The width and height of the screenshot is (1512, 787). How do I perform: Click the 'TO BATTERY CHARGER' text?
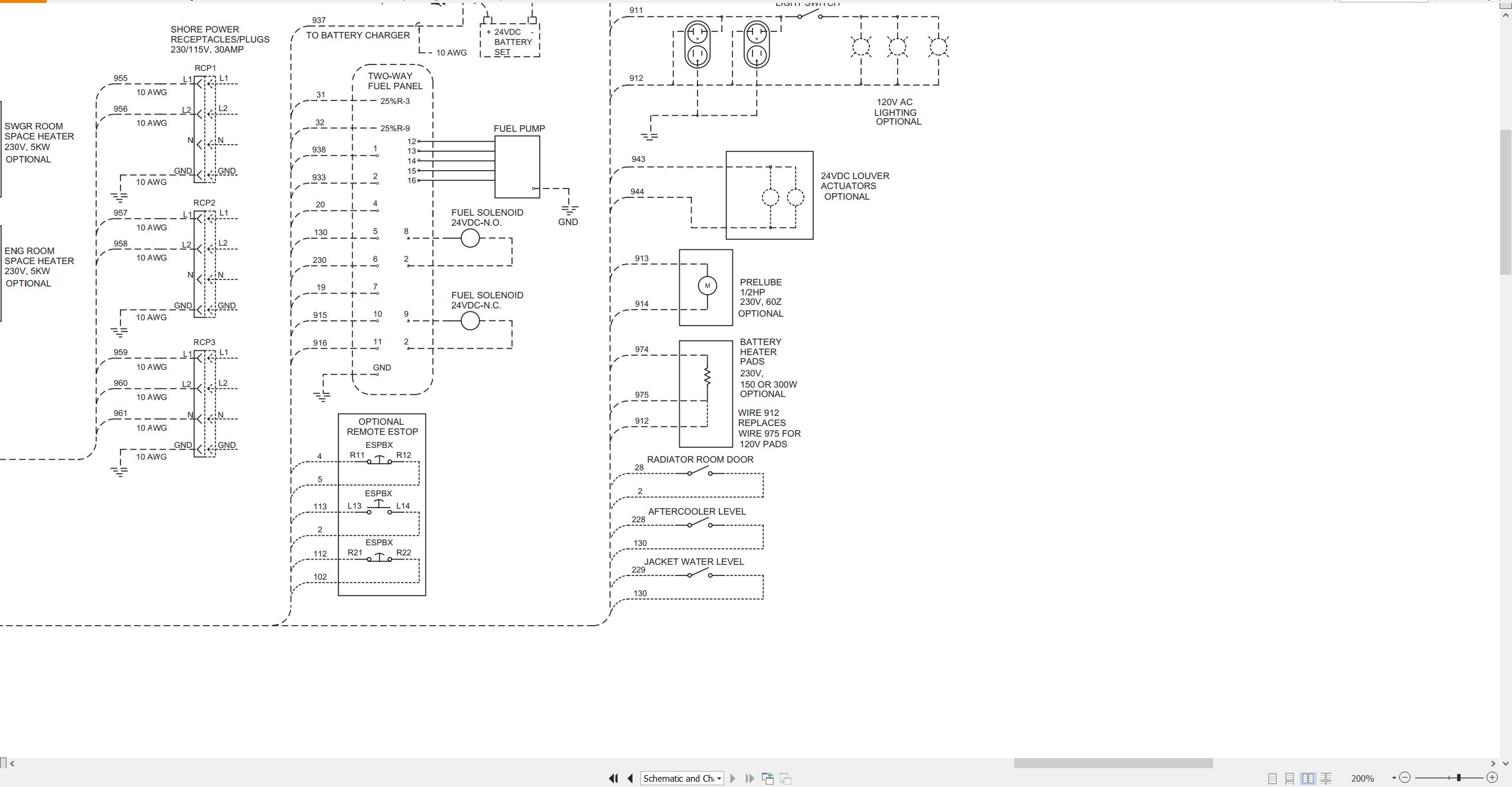[358, 35]
